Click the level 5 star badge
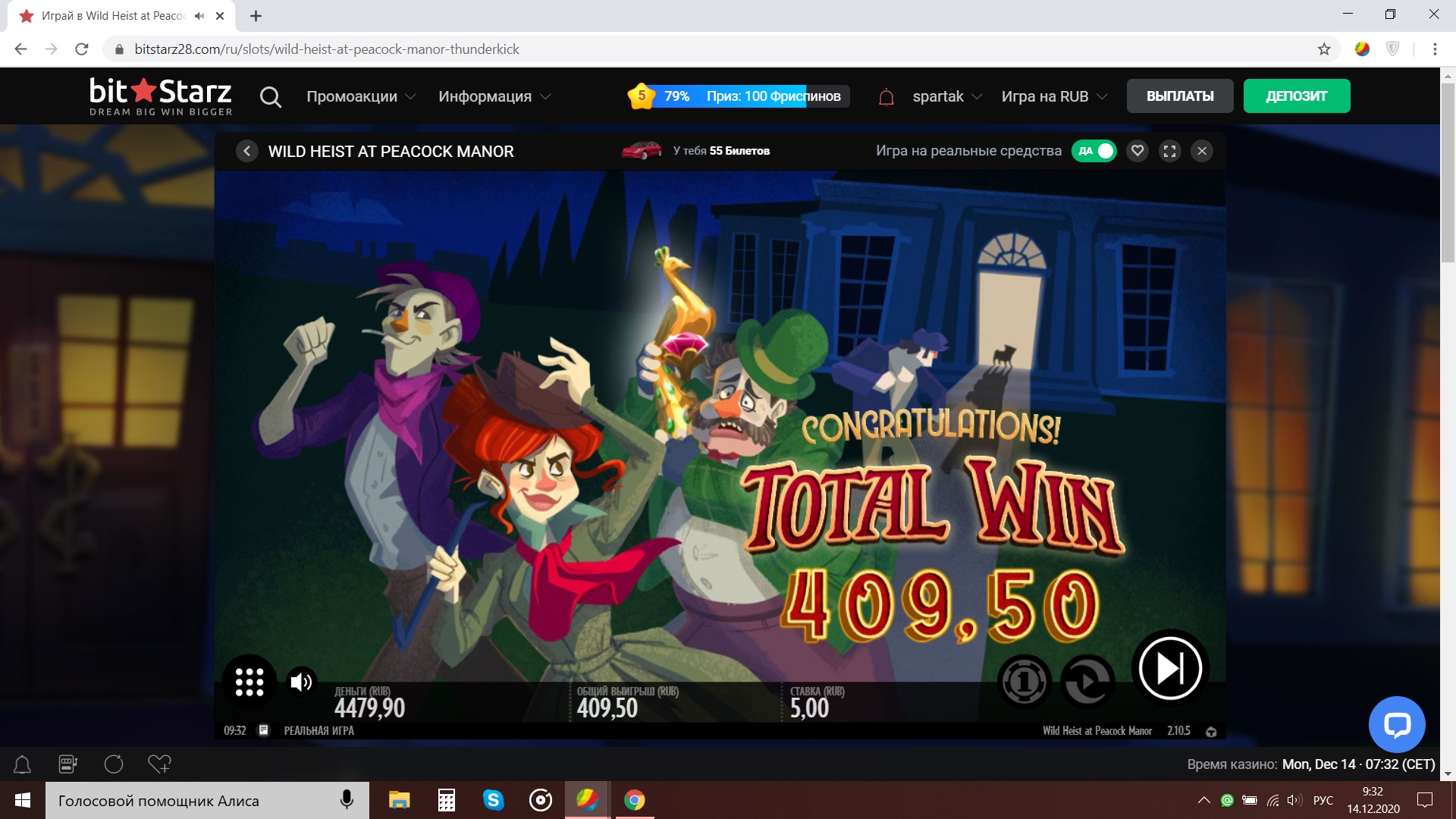Image resolution: width=1456 pixels, height=819 pixels. click(642, 96)
